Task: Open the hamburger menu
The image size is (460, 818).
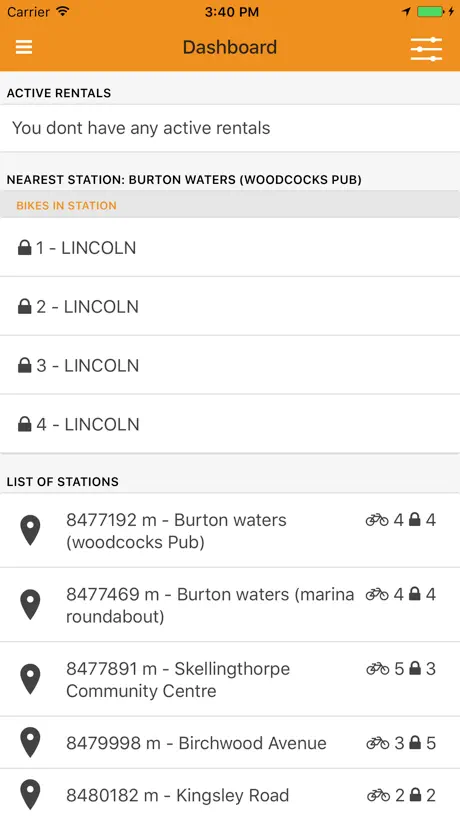Action: coord(24,47)
